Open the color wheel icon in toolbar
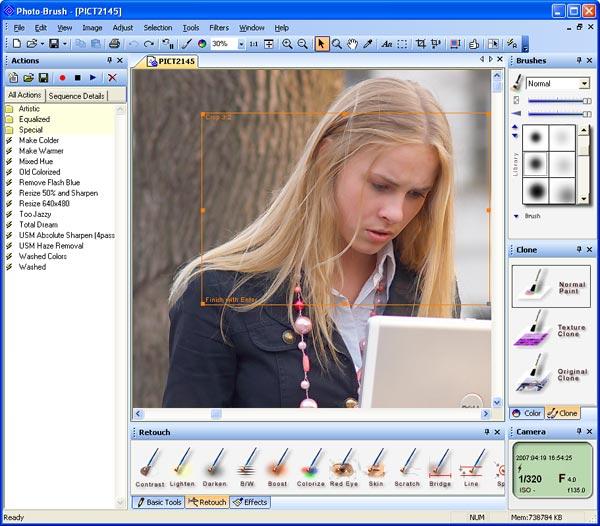Screen dimensions: 600x526 202,44
